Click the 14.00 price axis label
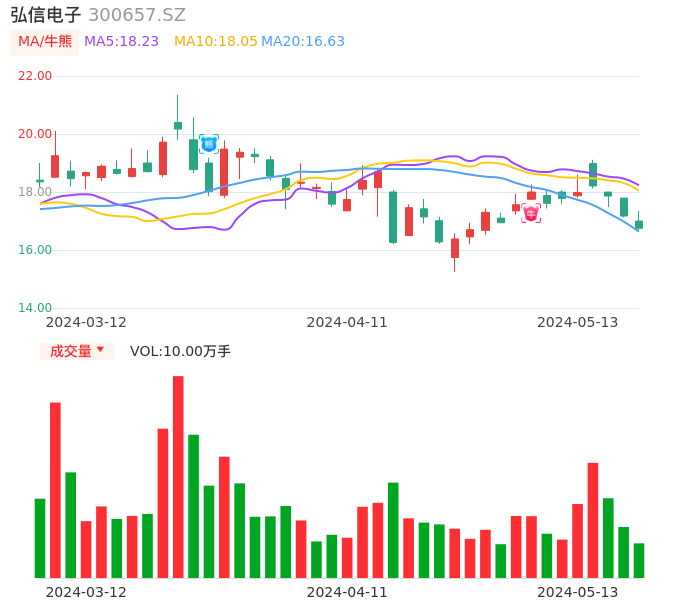This screenshot has width=686, height=606. 36,308
